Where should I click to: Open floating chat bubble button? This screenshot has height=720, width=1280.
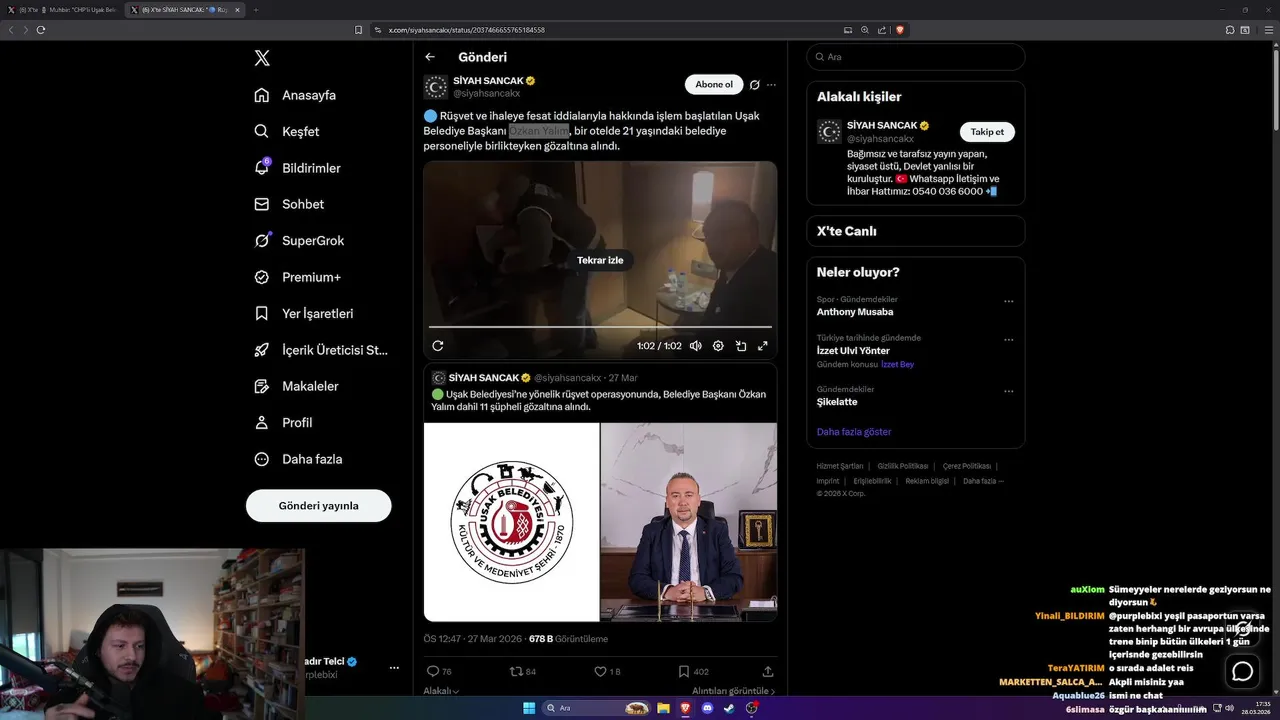coord(1242,671)
